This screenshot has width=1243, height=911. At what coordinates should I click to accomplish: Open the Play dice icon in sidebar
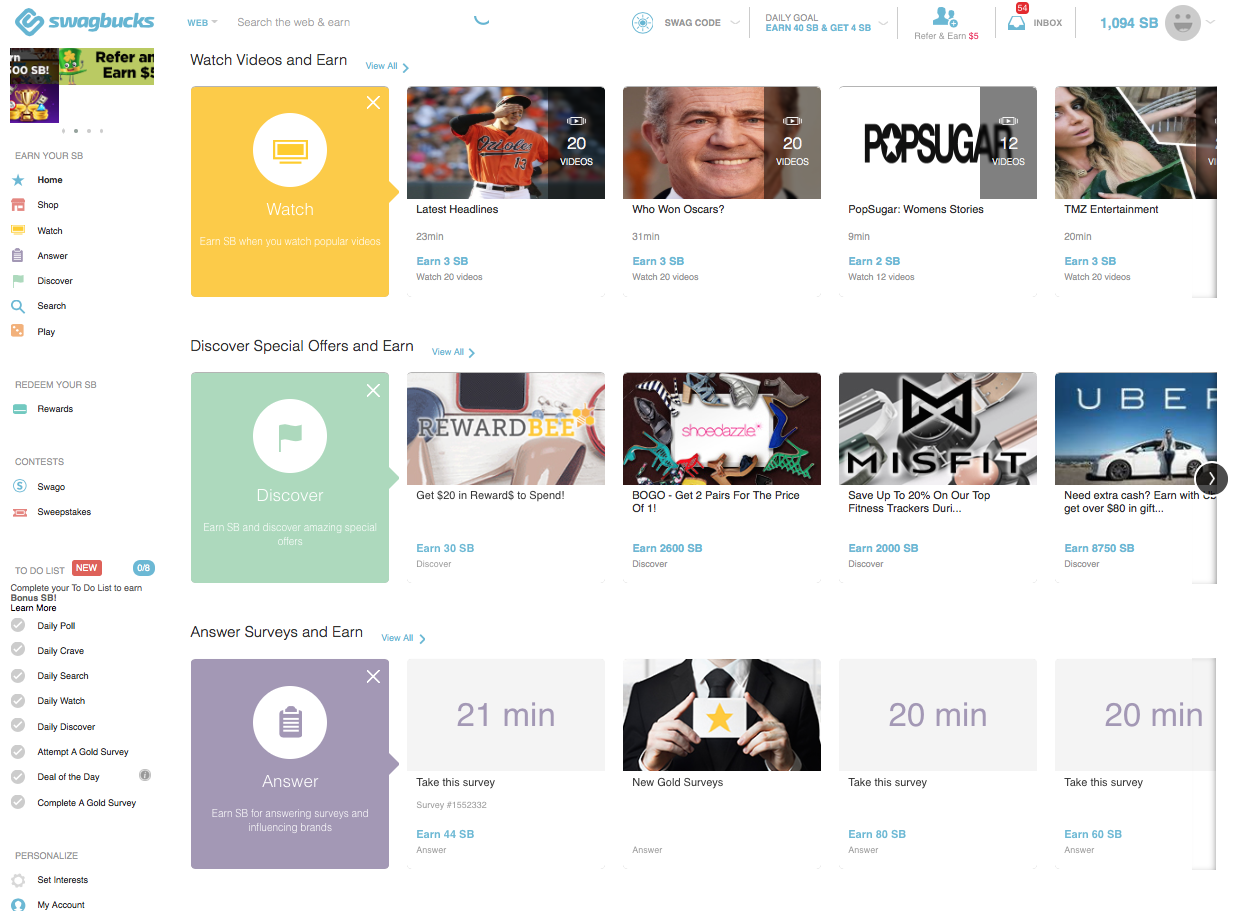click(18, 331)
